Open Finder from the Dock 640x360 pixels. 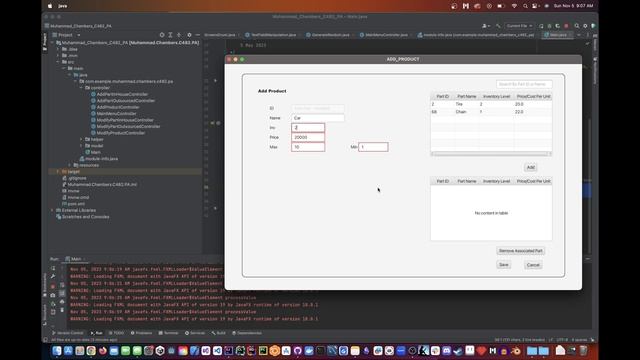(57, 351)
